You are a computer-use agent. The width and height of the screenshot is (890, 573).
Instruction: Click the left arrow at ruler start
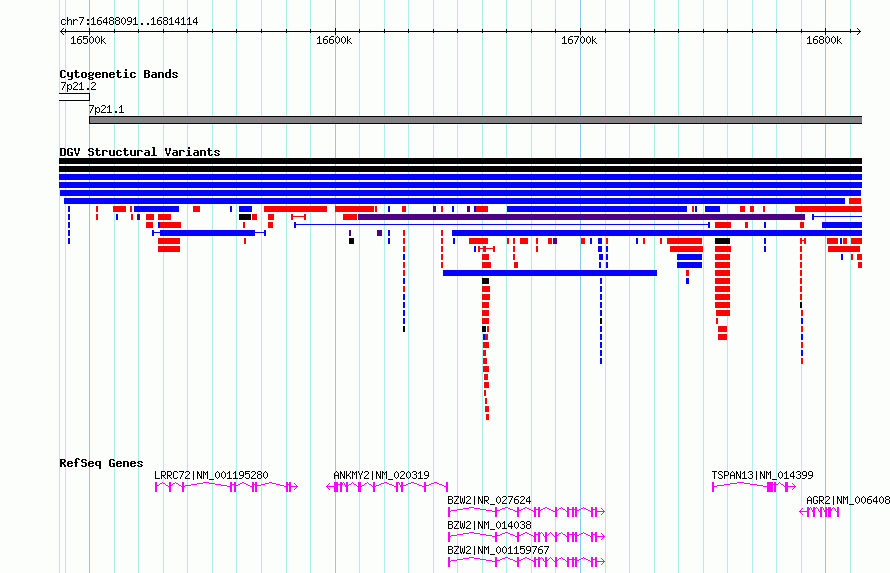(x=62, y=32)
